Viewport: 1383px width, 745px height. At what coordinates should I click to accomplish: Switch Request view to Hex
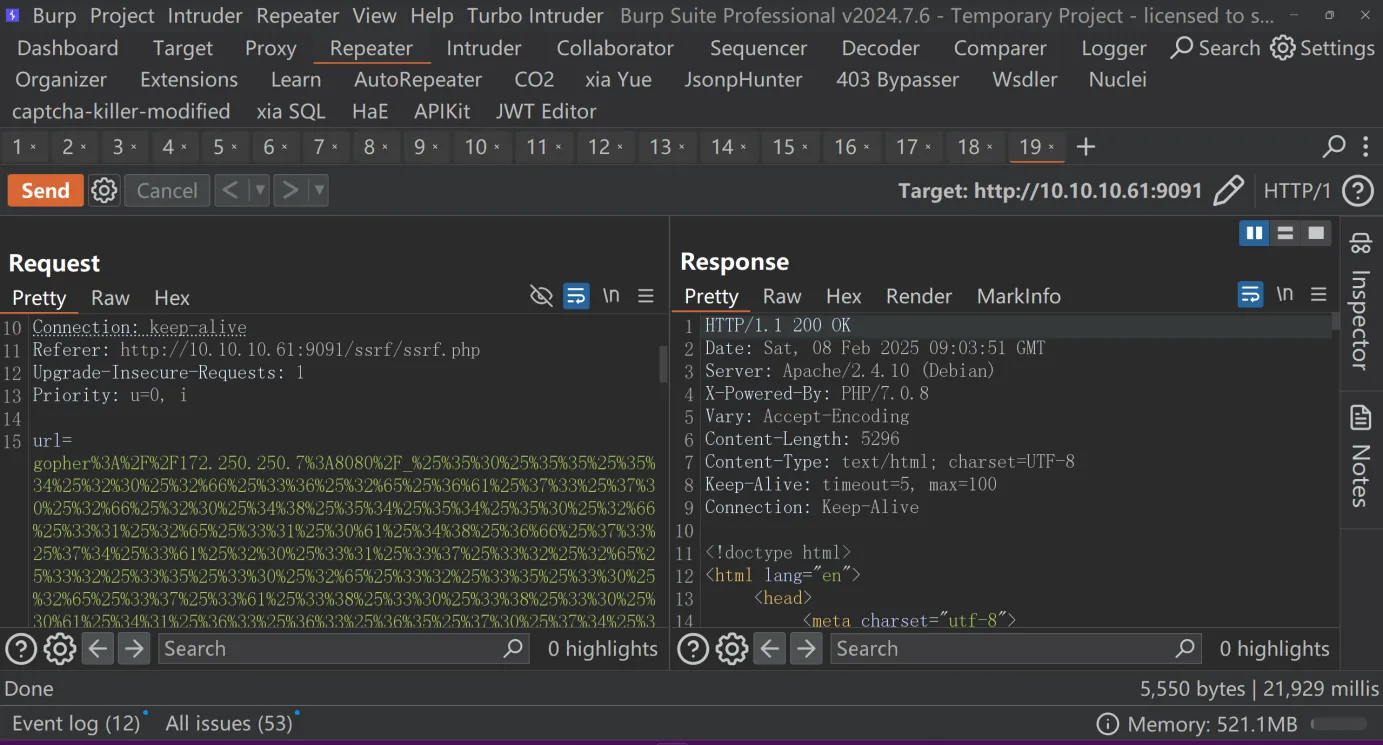click(172, 298)
